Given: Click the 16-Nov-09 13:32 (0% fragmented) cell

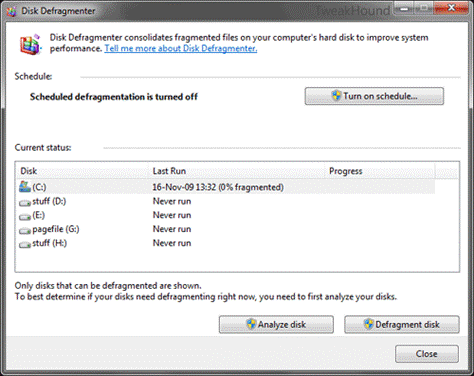Looking at the screenshot, I should [x=218, y=187].
